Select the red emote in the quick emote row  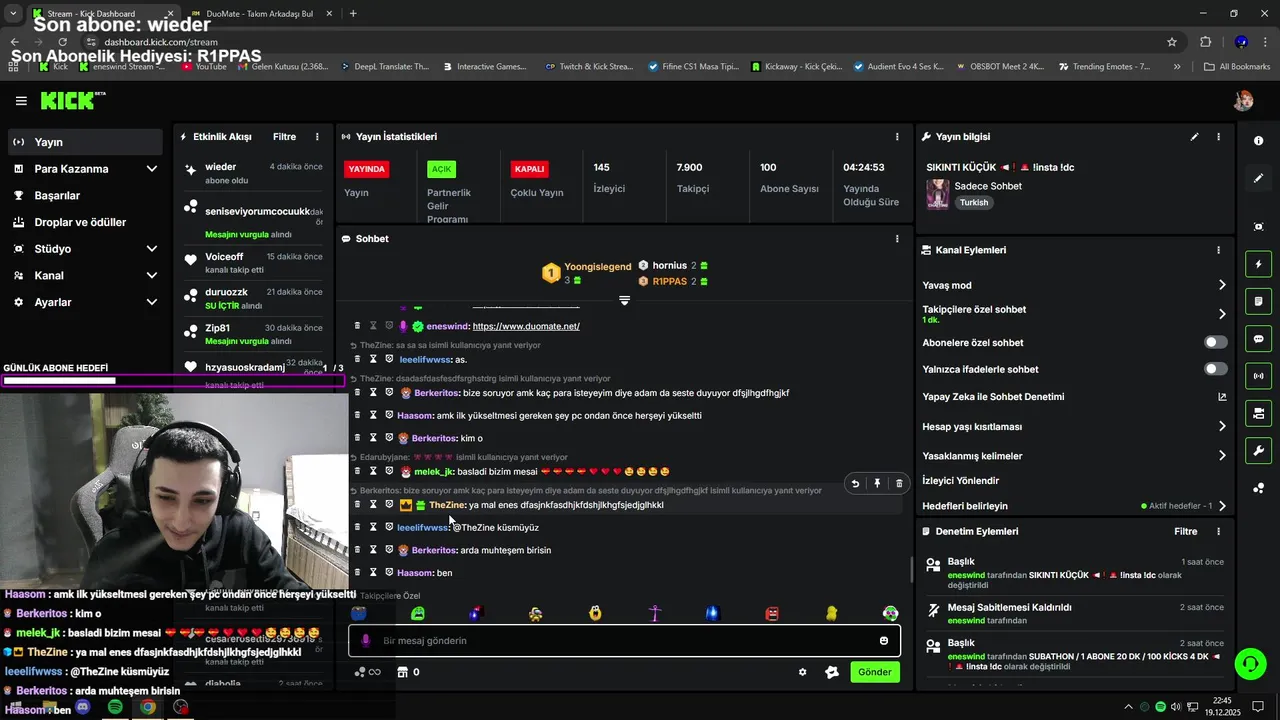point(772,613)
